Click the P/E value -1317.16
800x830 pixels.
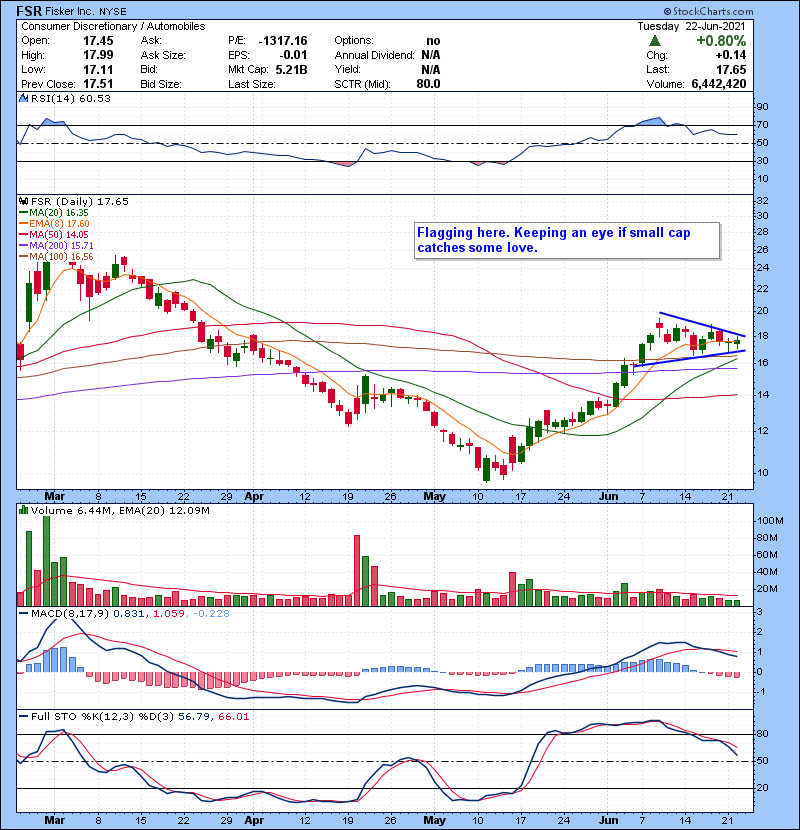click(283, 41)
